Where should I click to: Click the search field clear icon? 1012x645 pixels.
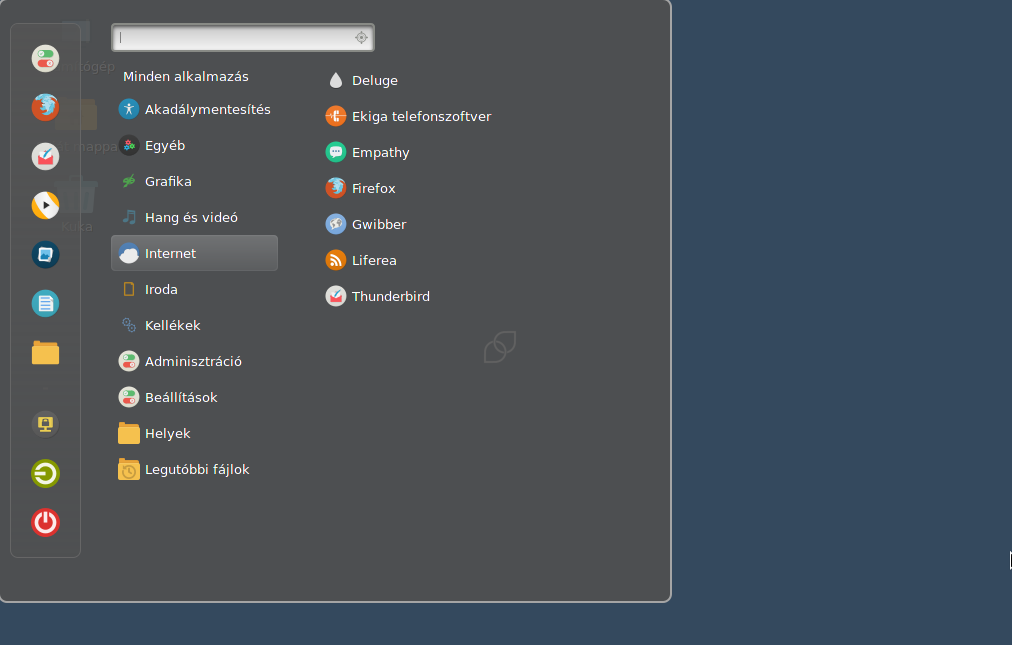click(x=361, y=37)
